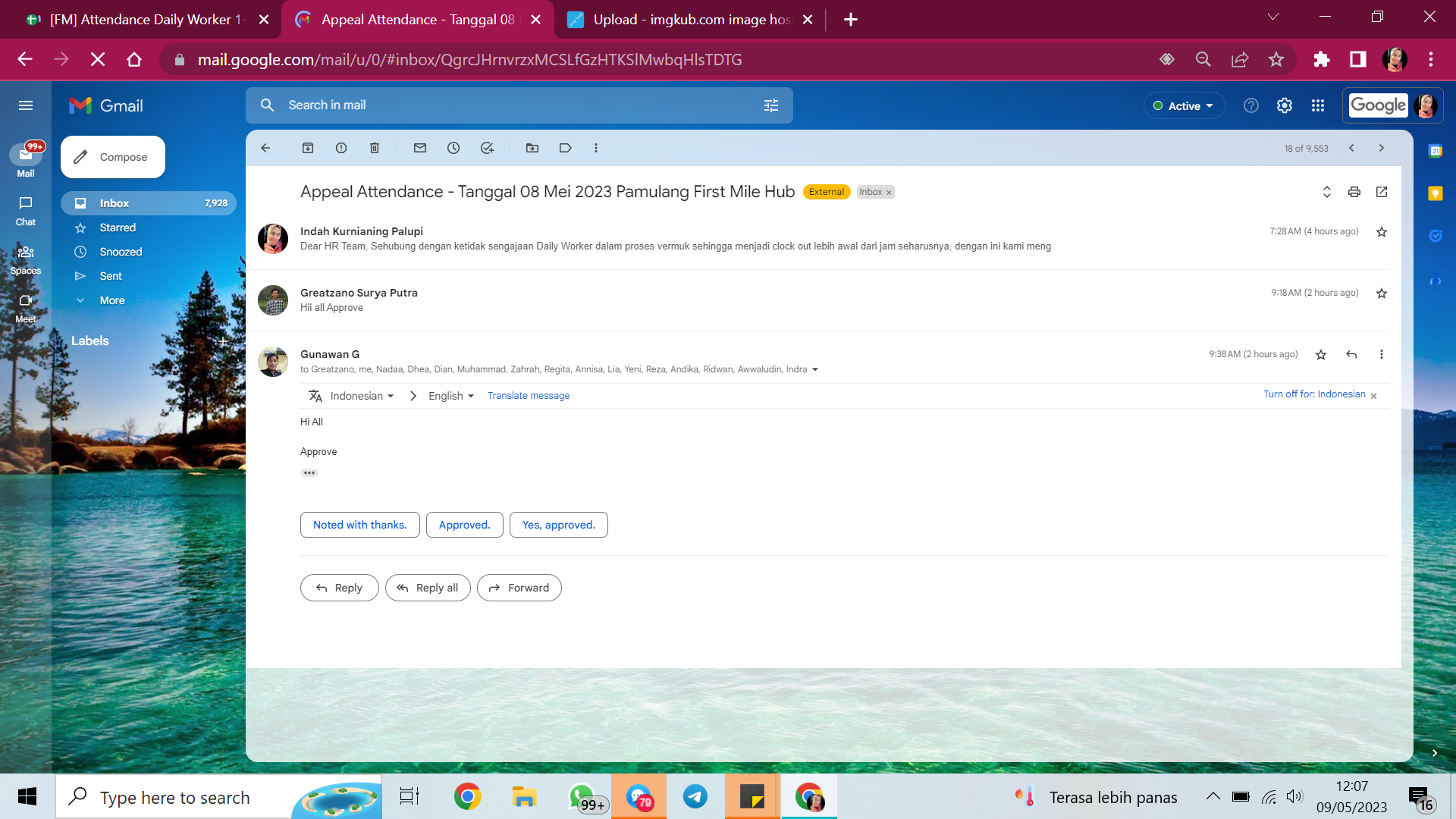Star Indah Kurnianing Palupi's message
This screenshot has height=819, width=1456.
(x=1382, y=232)
